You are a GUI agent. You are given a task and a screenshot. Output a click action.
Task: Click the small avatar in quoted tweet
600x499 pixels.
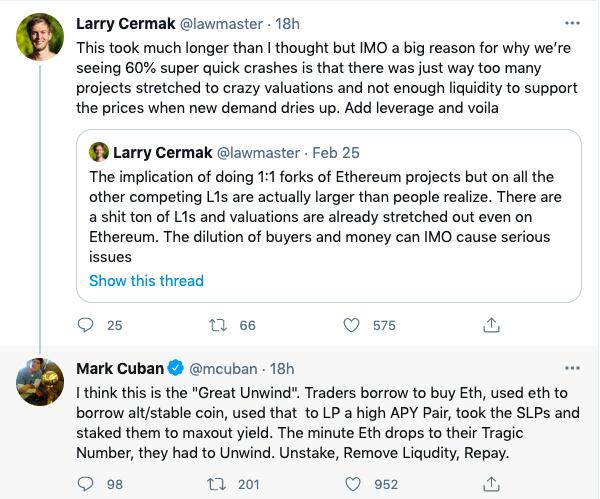pos(99,152)
